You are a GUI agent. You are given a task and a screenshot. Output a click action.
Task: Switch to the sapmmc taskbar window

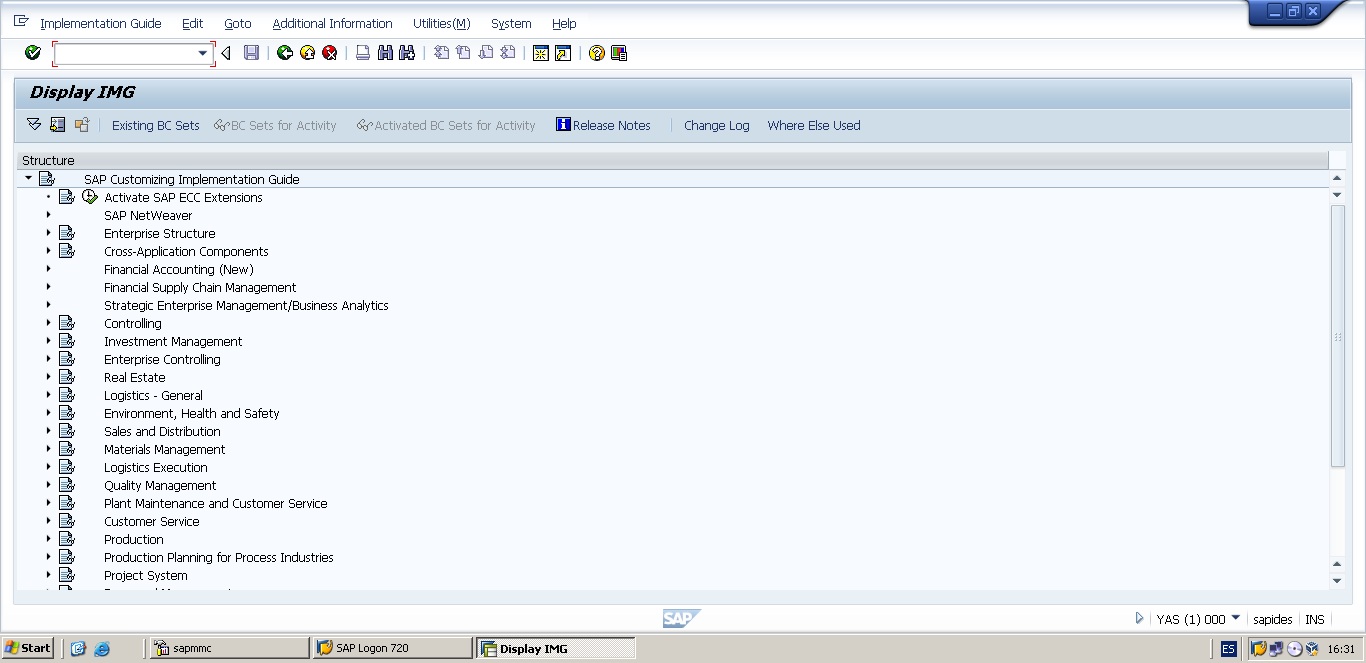pyautogui.click(x=228, y=648)
